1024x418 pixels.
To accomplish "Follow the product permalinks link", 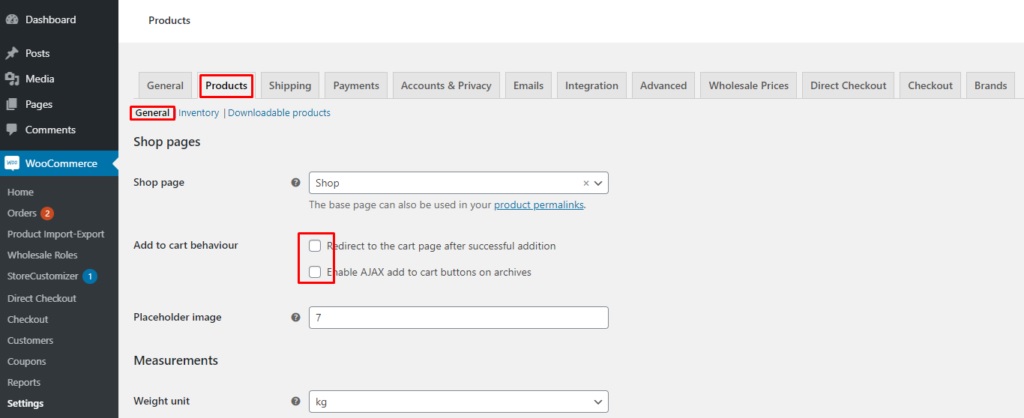I will tap(539, 205).
